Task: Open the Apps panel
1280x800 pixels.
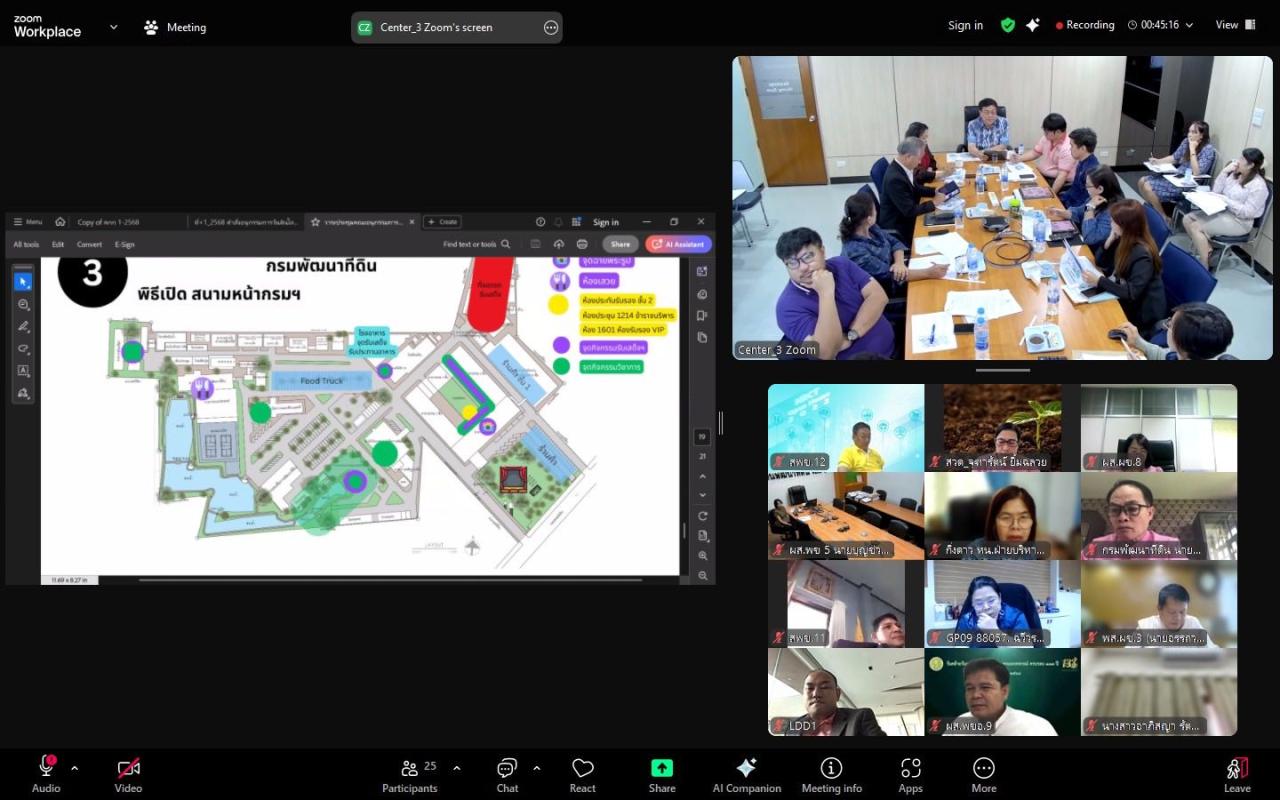Action: point(910,775)
